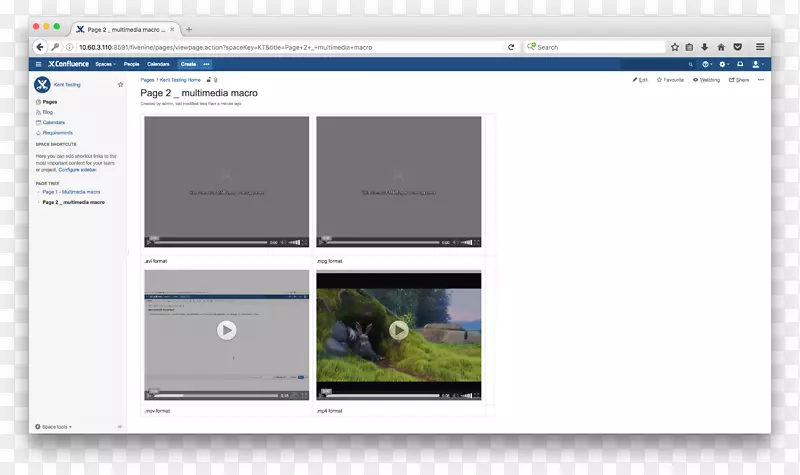800x475 pixels.
Task: Click the Confluence logo in header
Action: coord(67,64)
